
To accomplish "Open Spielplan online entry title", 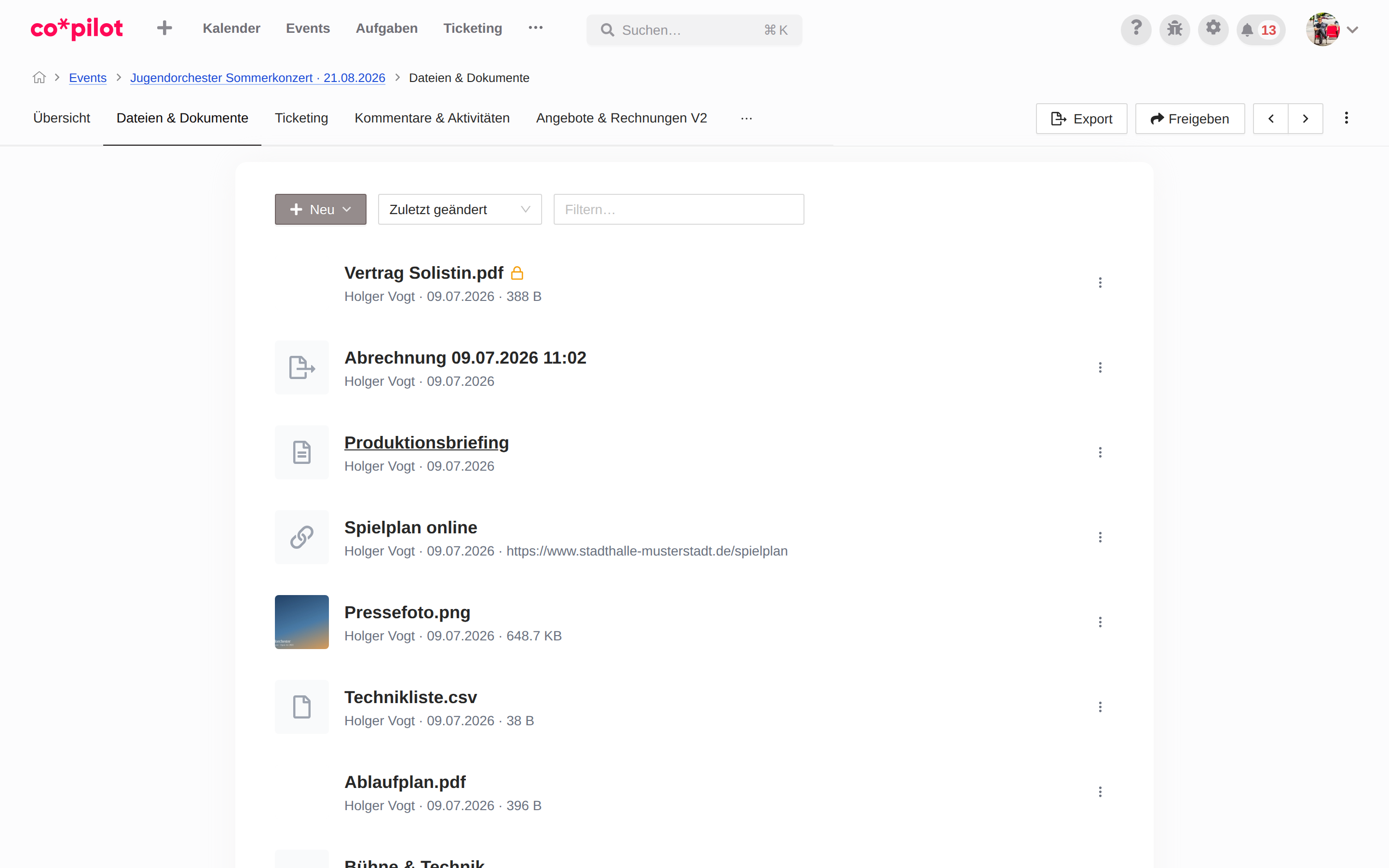I will tap(410, 528).
